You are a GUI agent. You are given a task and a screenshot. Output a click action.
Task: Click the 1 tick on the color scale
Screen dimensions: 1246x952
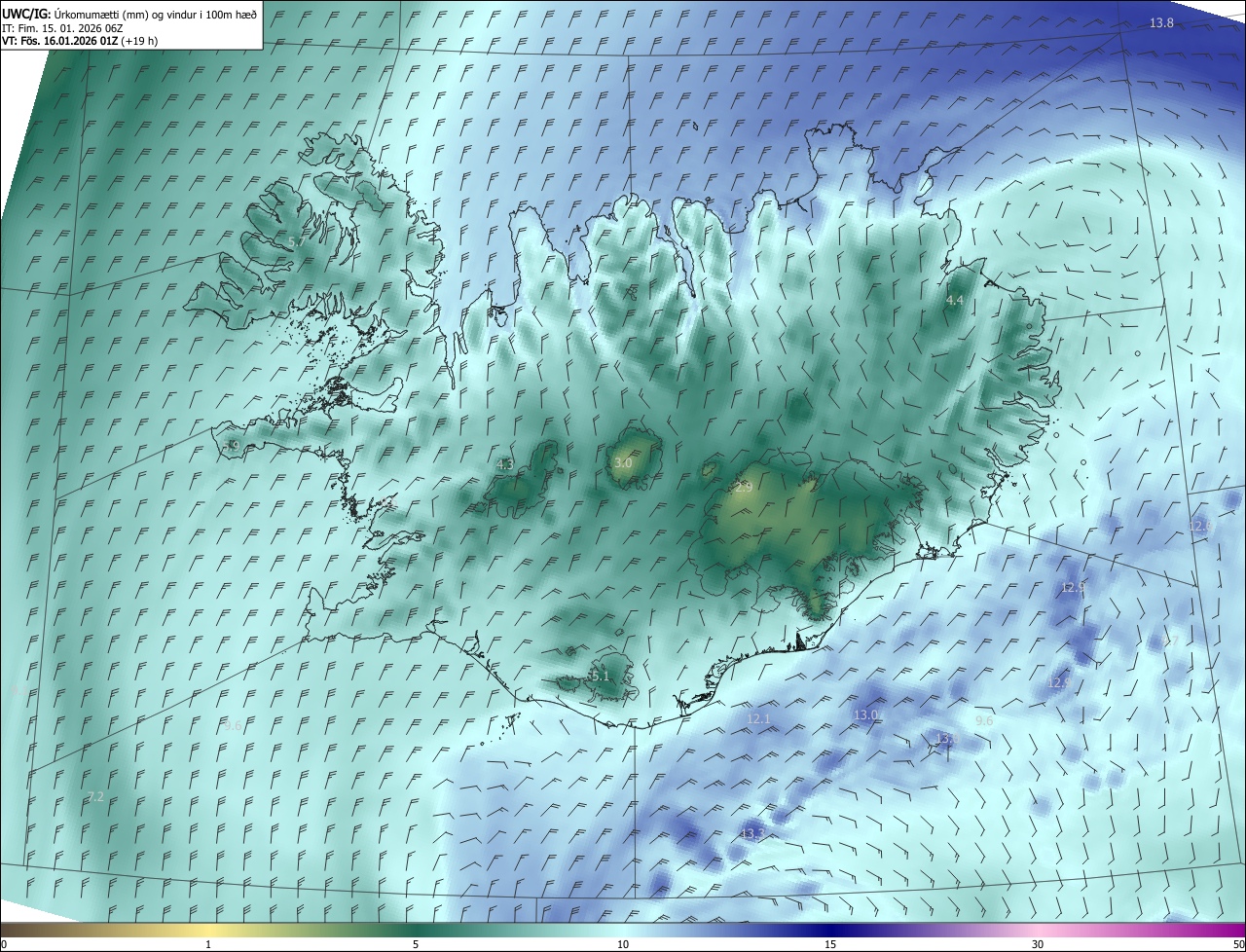pyautogui.click(x=208, y=945)
